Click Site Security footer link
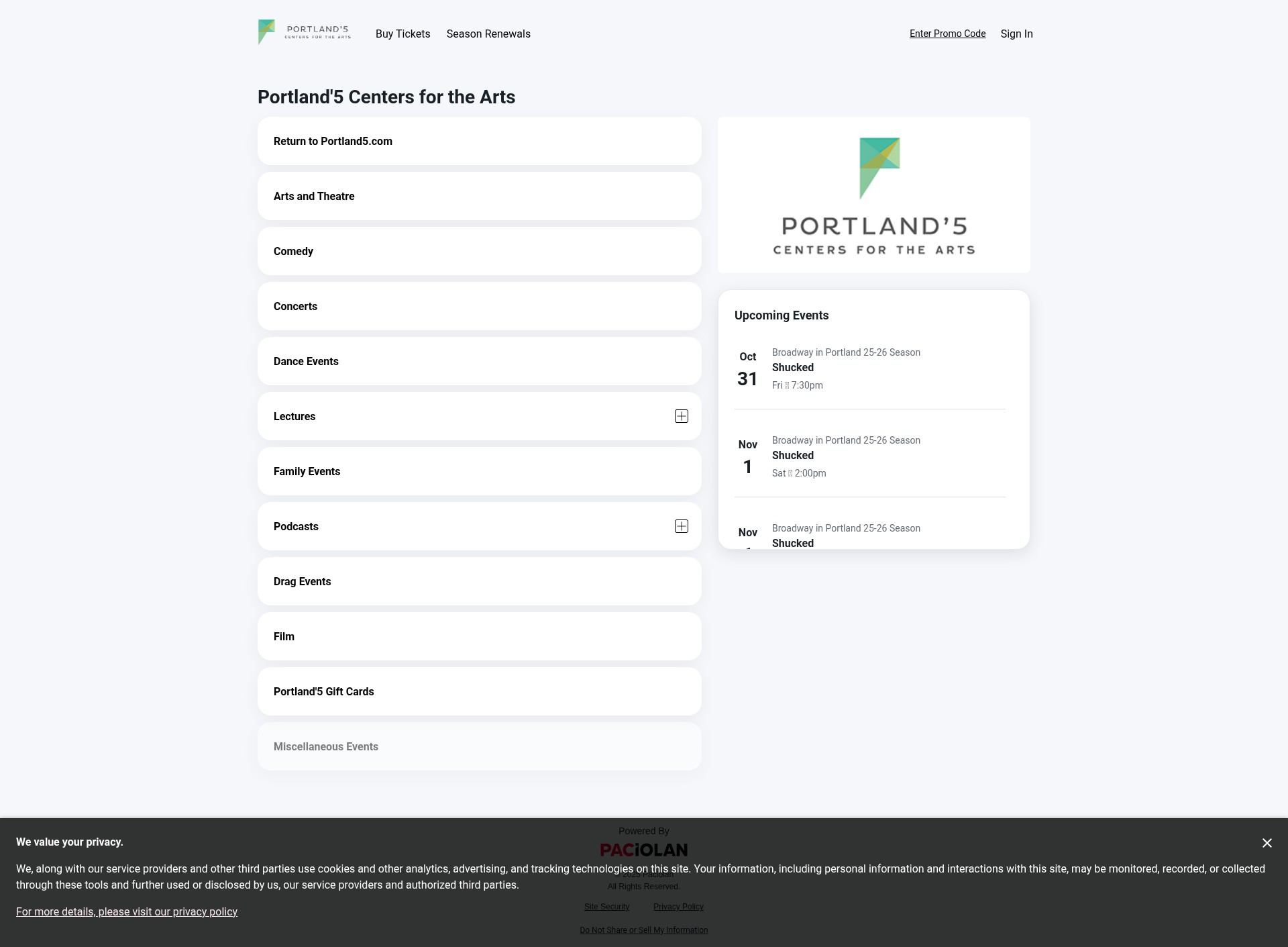The image size is (1288, 947). coord(606,907)
